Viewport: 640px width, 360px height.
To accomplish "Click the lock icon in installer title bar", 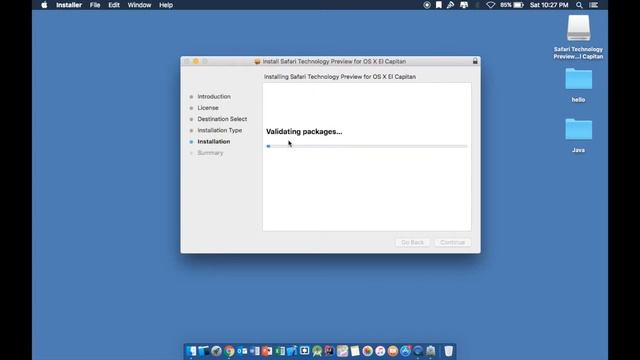I will pos(475,61).
